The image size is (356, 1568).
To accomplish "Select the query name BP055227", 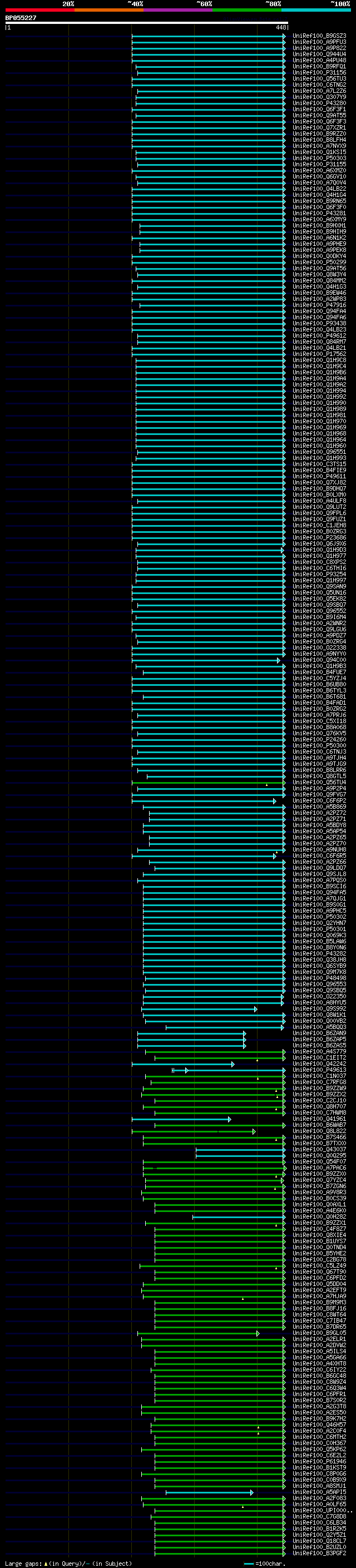I will pos(21,18).
